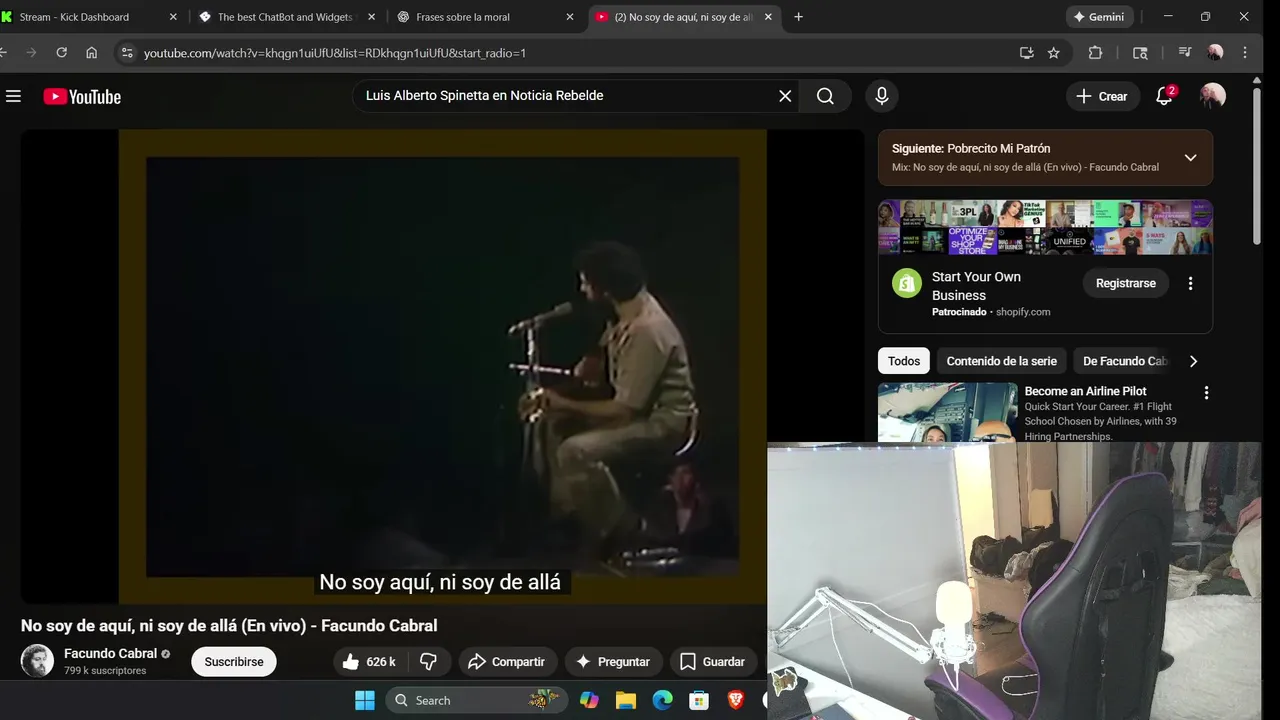Open tab search icon in toolbar
The height and width of the screenshot is (720, 1280).
click(1140, 53)
